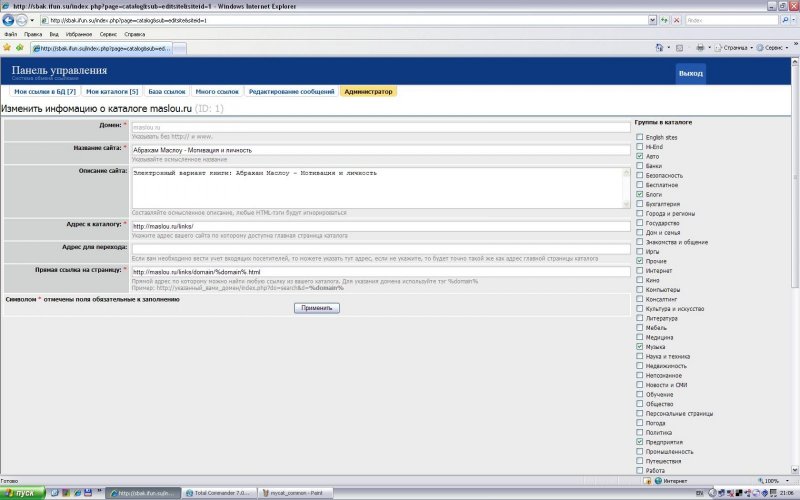Viewport: 800px width, 500px height.
Task: Toggle the Музыка group checkbox
Action: point(640,347)
